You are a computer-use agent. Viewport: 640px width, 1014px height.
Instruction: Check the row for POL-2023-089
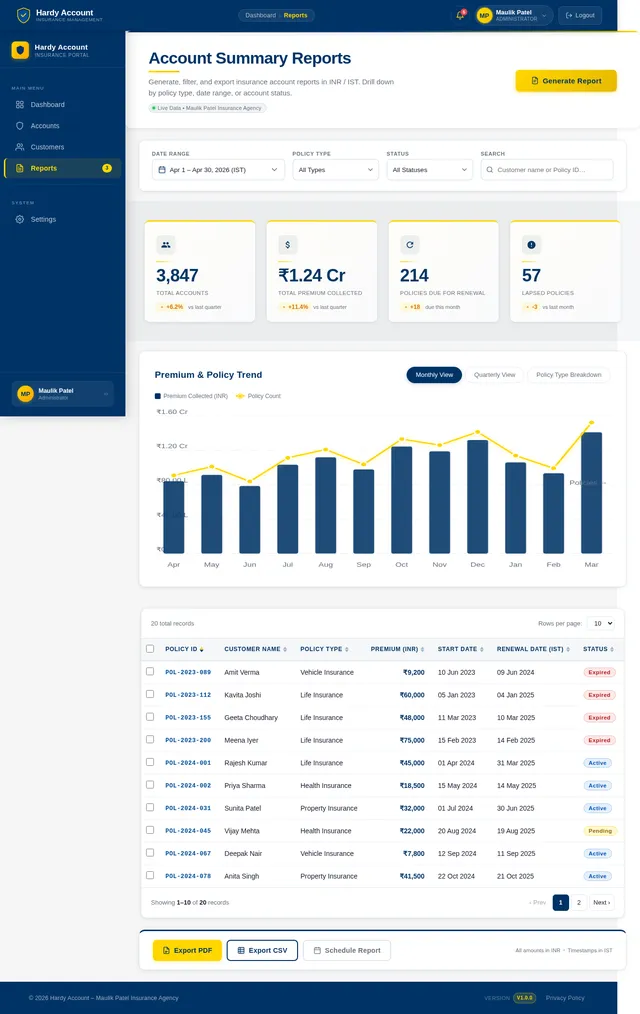point(150,672)
